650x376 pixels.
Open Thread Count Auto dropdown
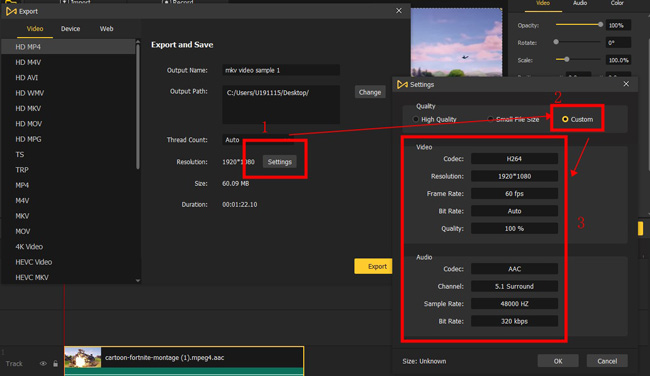[x=258, y=140]
